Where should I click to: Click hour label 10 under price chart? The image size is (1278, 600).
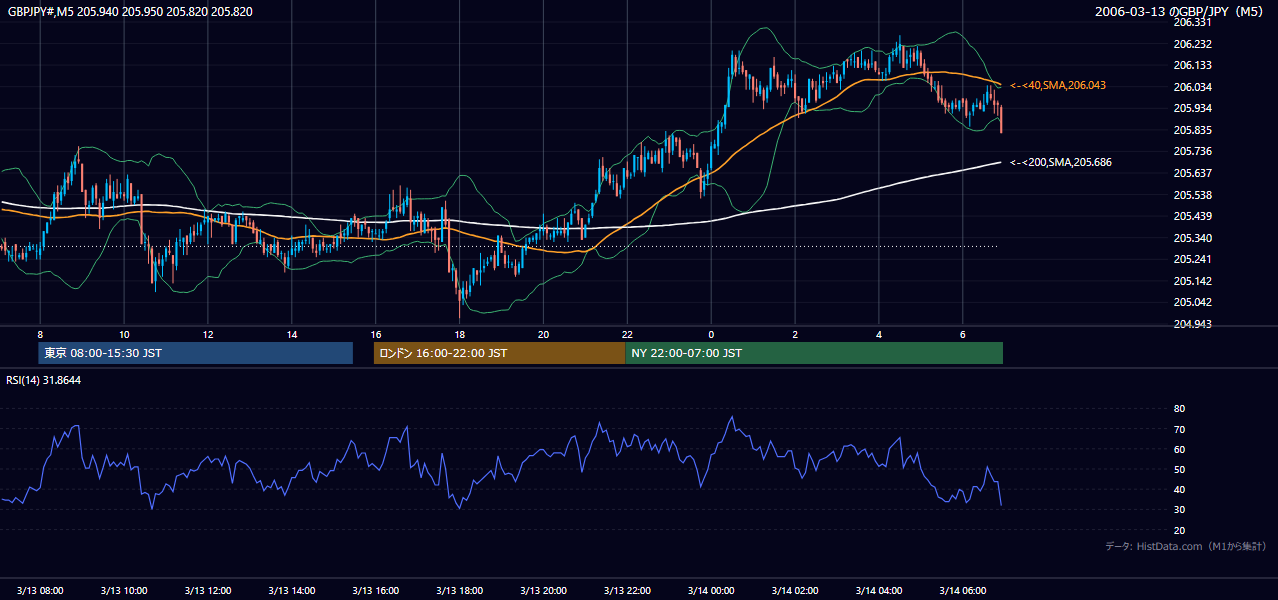(124, 334)
